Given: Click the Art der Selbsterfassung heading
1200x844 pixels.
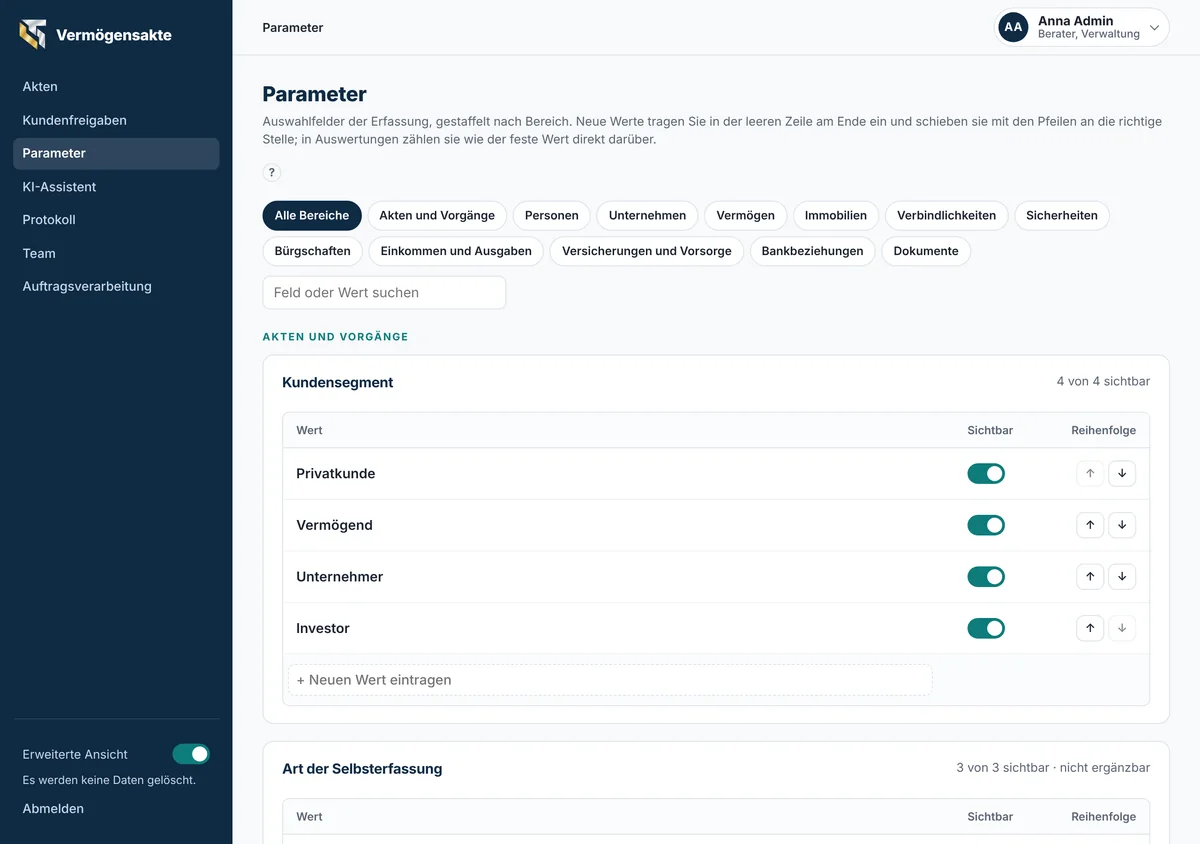Looking at the screenshot, I should point(362,769).
